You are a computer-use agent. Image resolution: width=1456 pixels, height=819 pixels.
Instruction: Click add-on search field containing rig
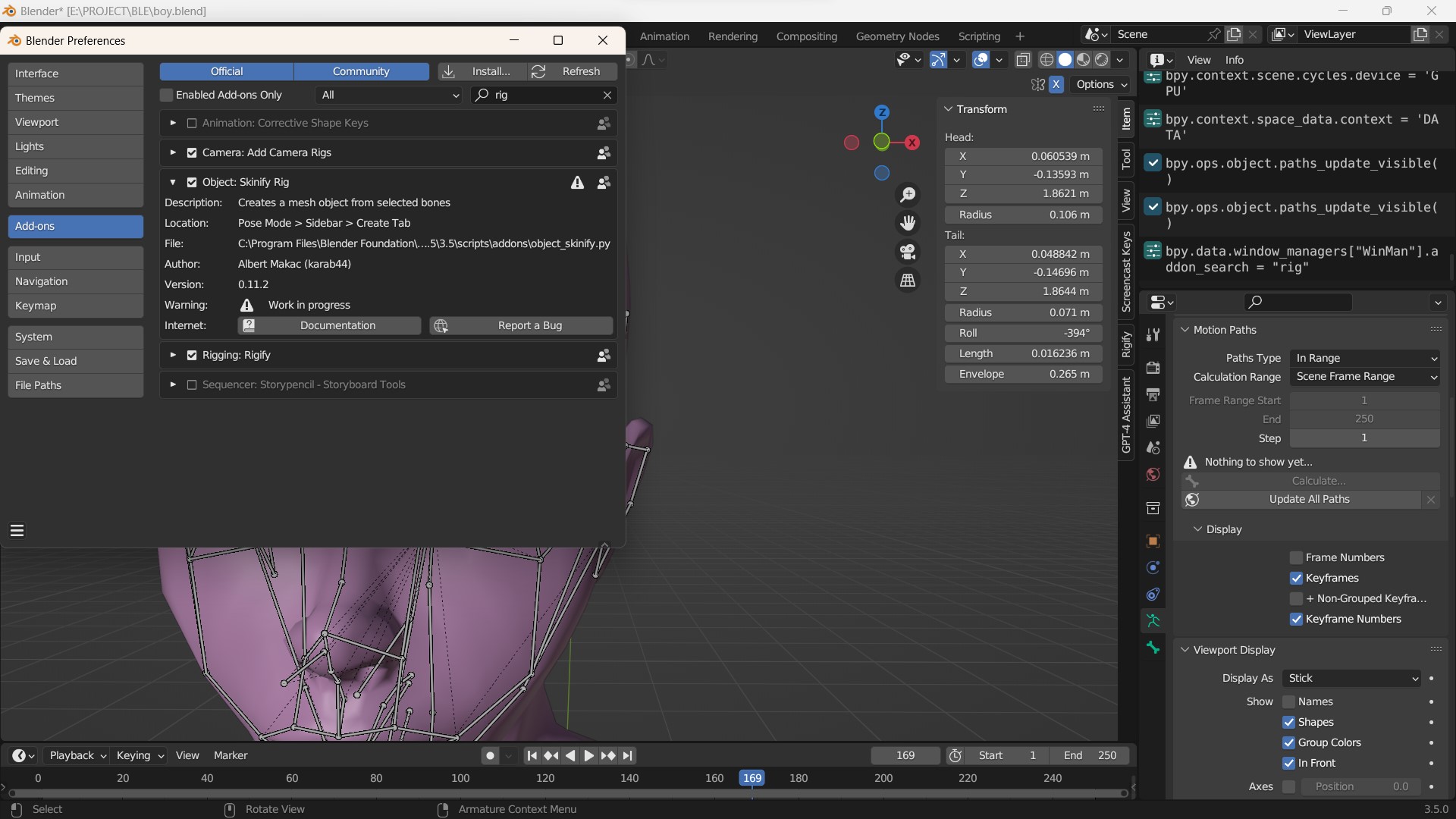[544, 96]
